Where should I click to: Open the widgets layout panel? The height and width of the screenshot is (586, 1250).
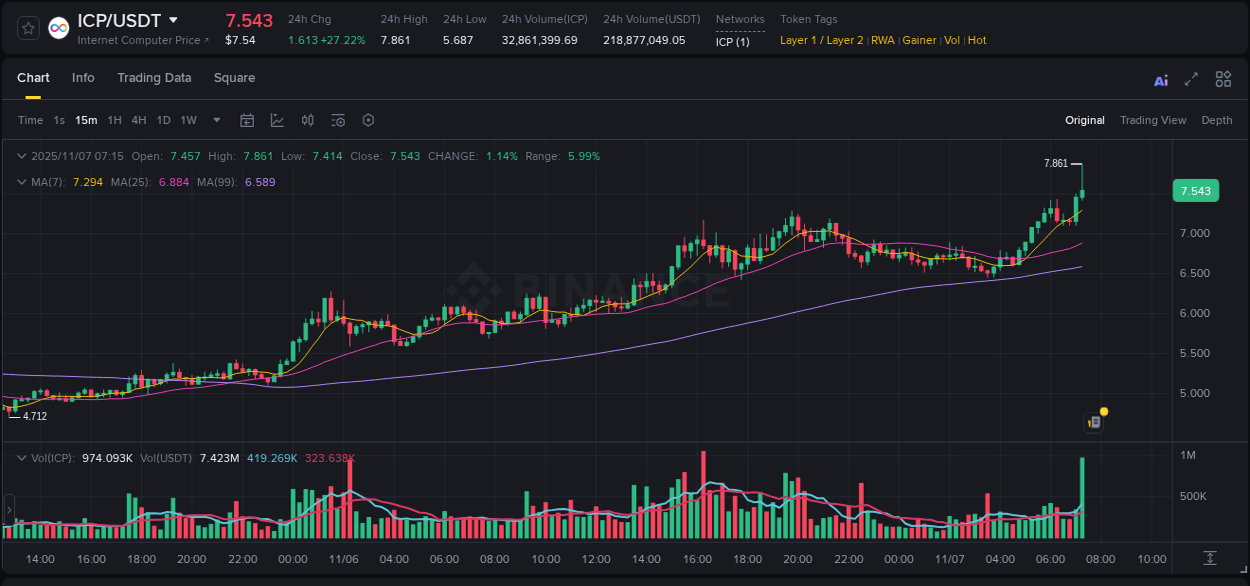tap(1223, 78)
